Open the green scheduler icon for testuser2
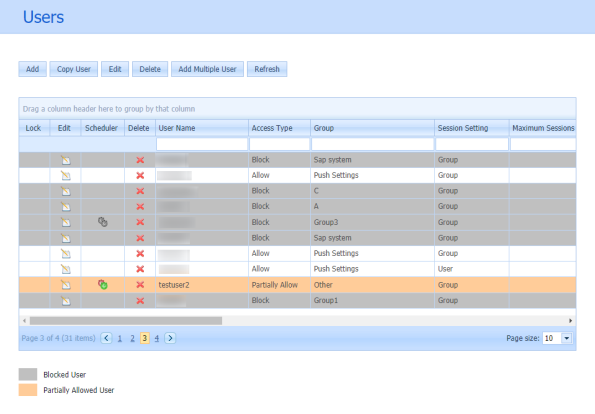Screen dimensions: 595x414 pos(103,285)
